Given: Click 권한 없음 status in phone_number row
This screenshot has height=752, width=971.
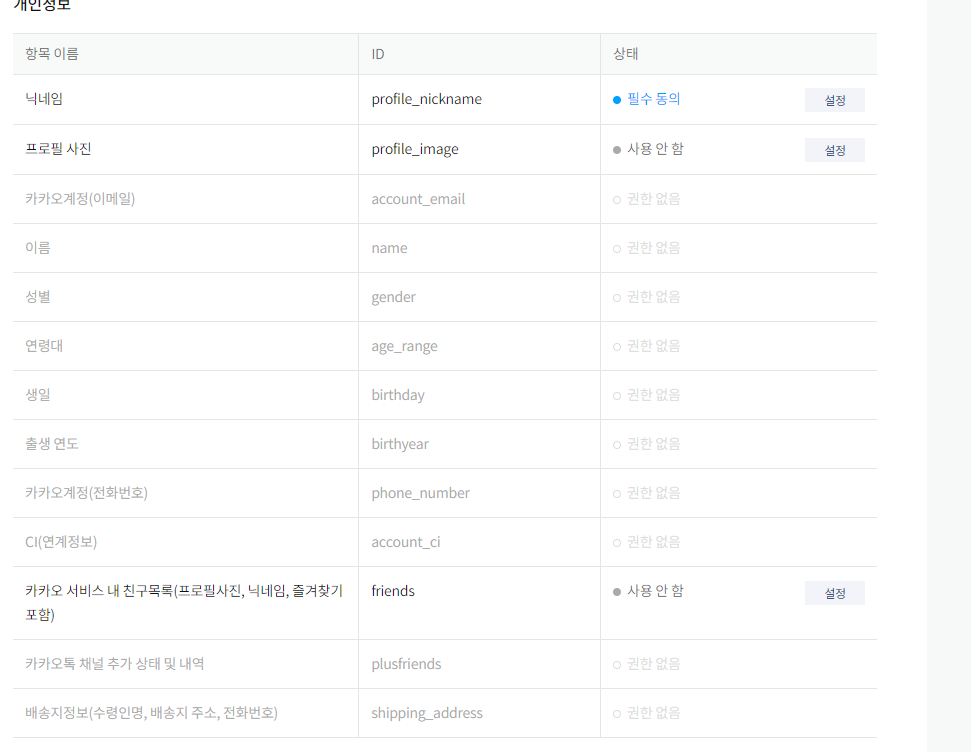Looking at the screenshot, I should [x=653, y=492].
